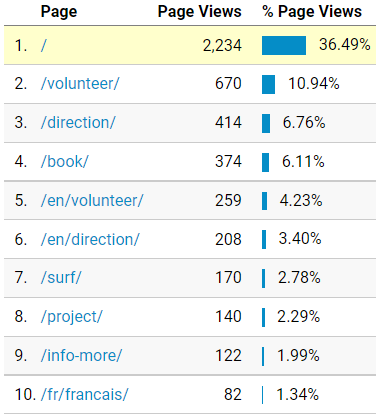Open the /en/direction/ page link

[x=90, y=240]
